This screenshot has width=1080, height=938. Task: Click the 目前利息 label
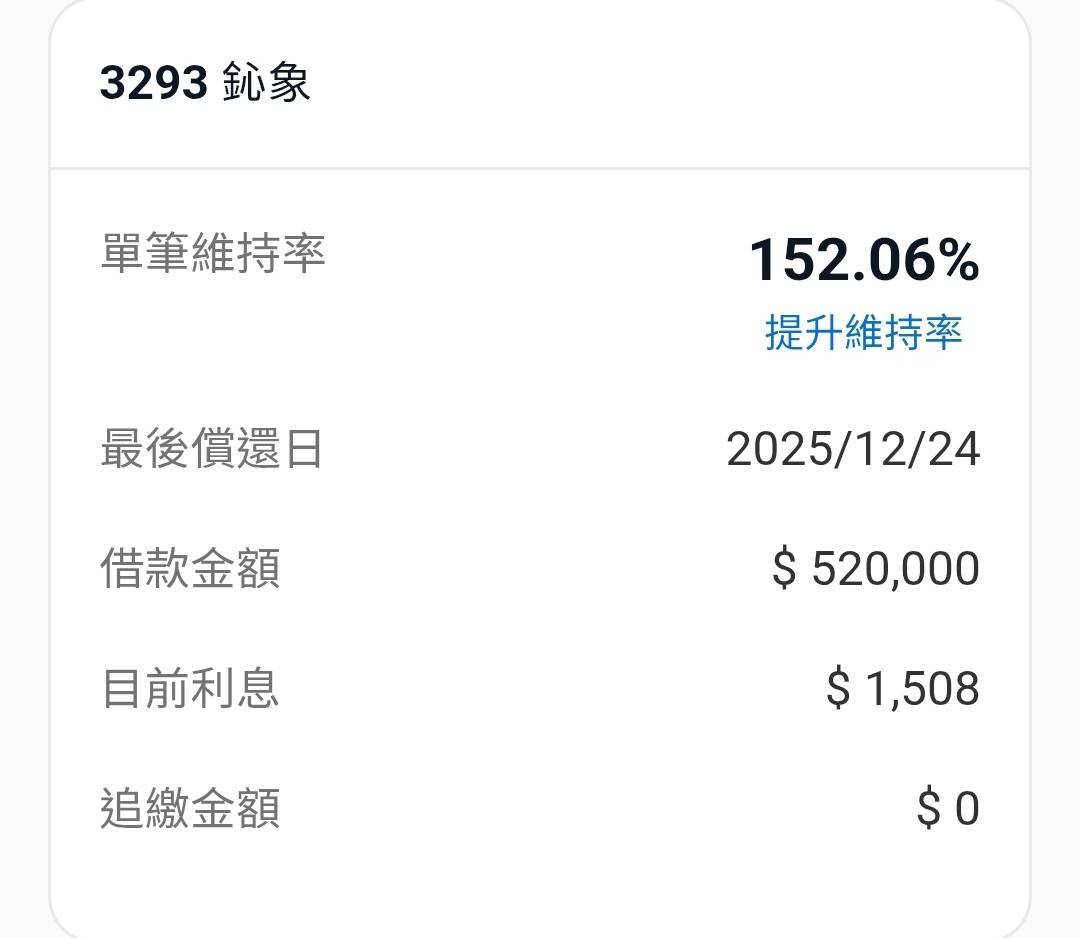[190, 688]
